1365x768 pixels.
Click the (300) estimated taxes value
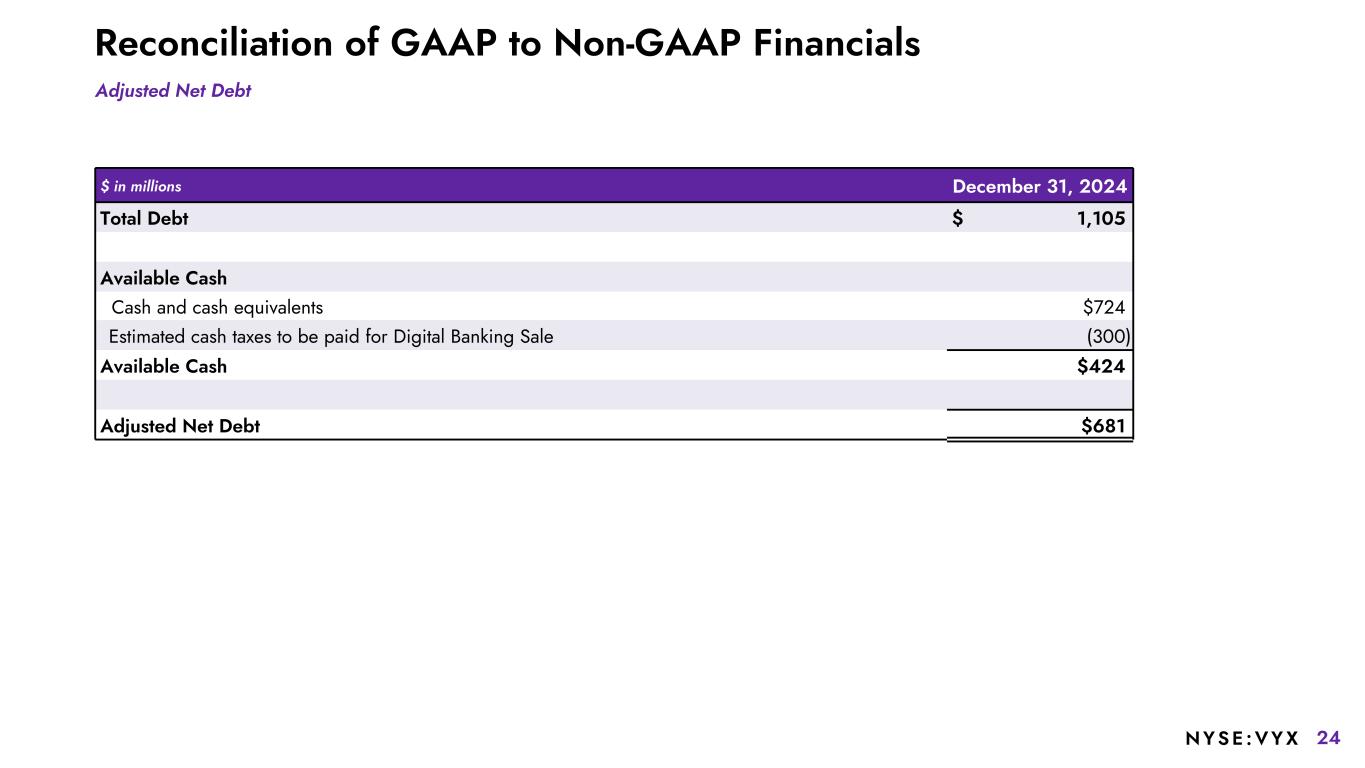[x=1108, y=337]
